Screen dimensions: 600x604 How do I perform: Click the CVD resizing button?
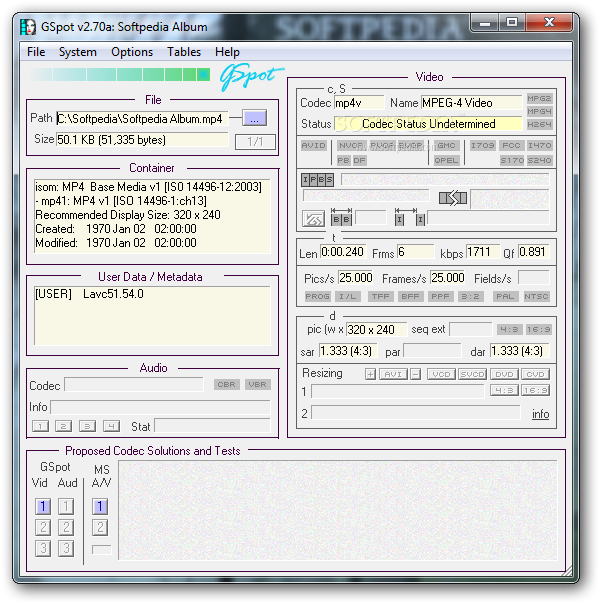[535, 374]
